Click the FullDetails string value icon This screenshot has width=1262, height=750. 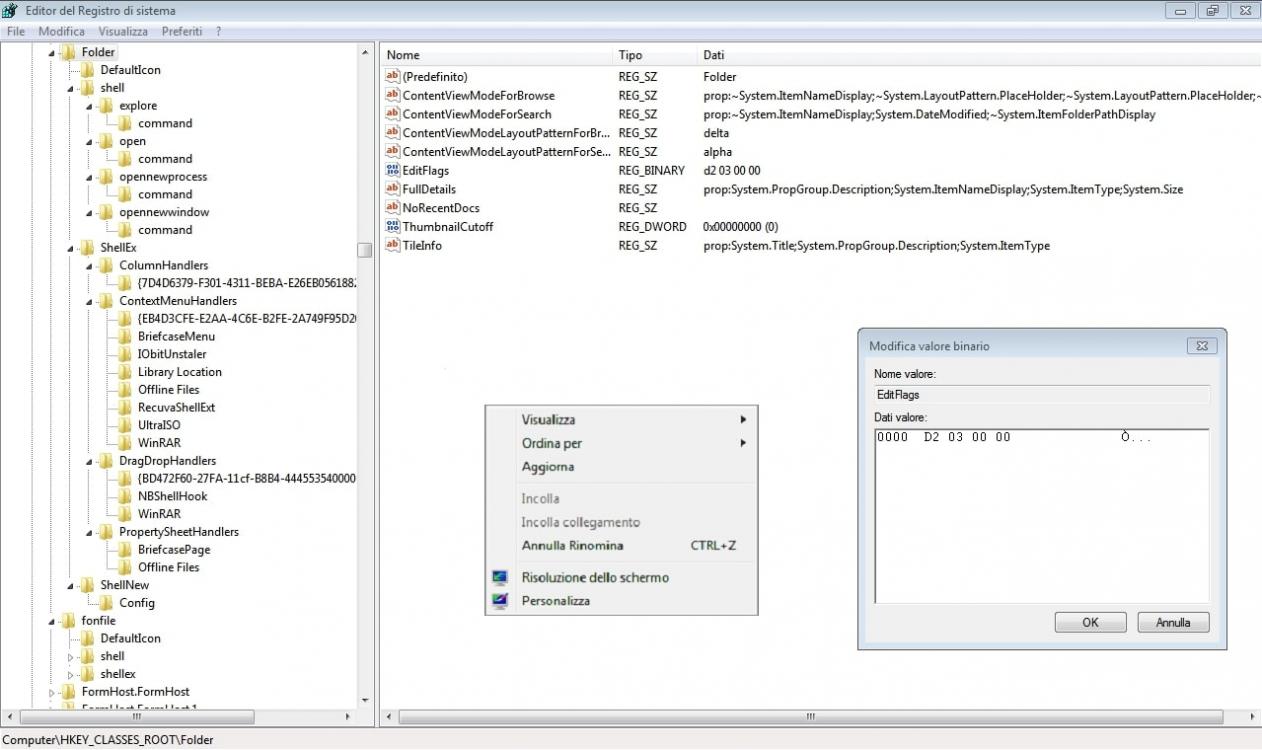(392, 189)
